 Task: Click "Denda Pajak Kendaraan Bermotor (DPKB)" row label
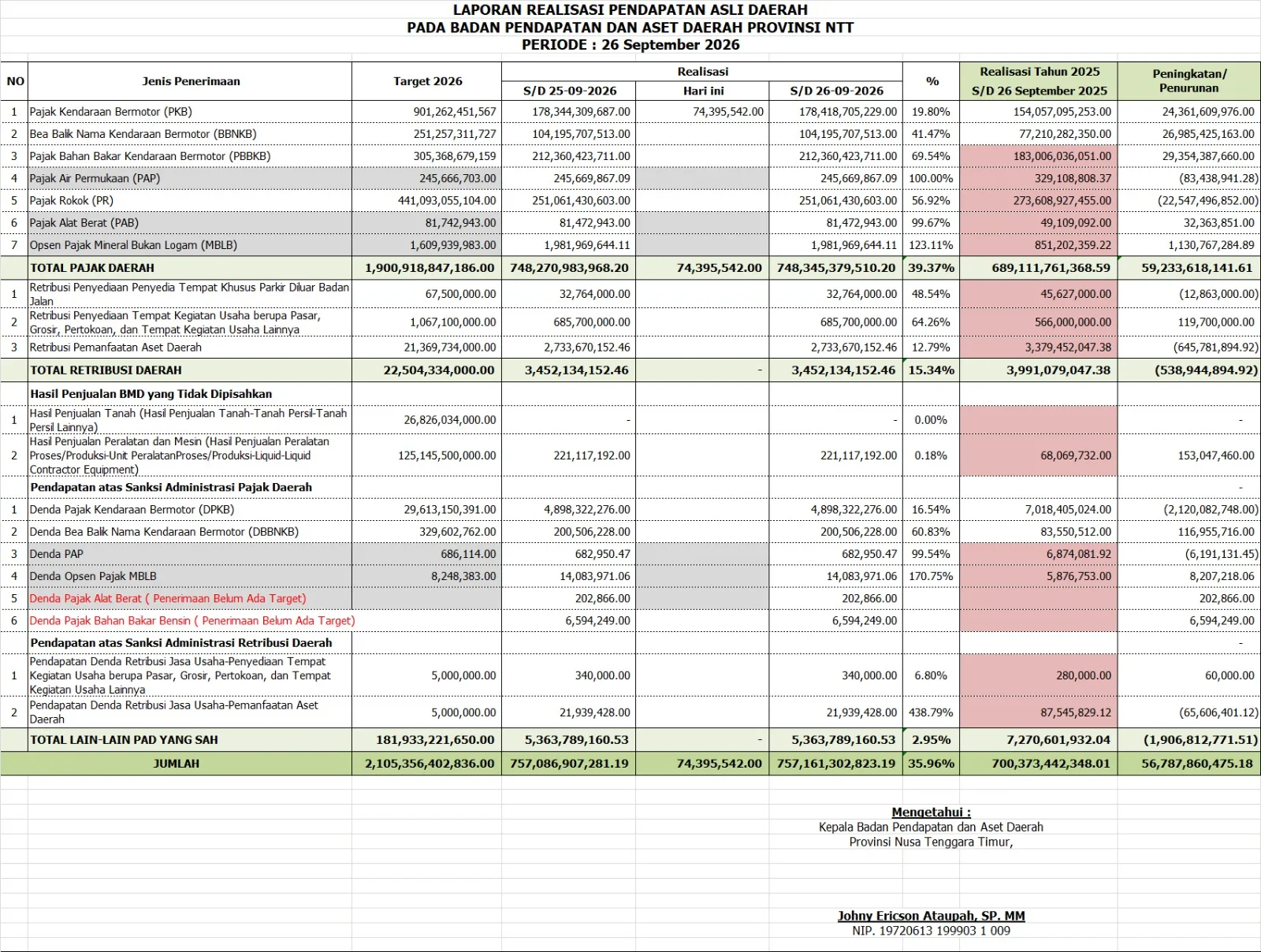pos(132,510)
